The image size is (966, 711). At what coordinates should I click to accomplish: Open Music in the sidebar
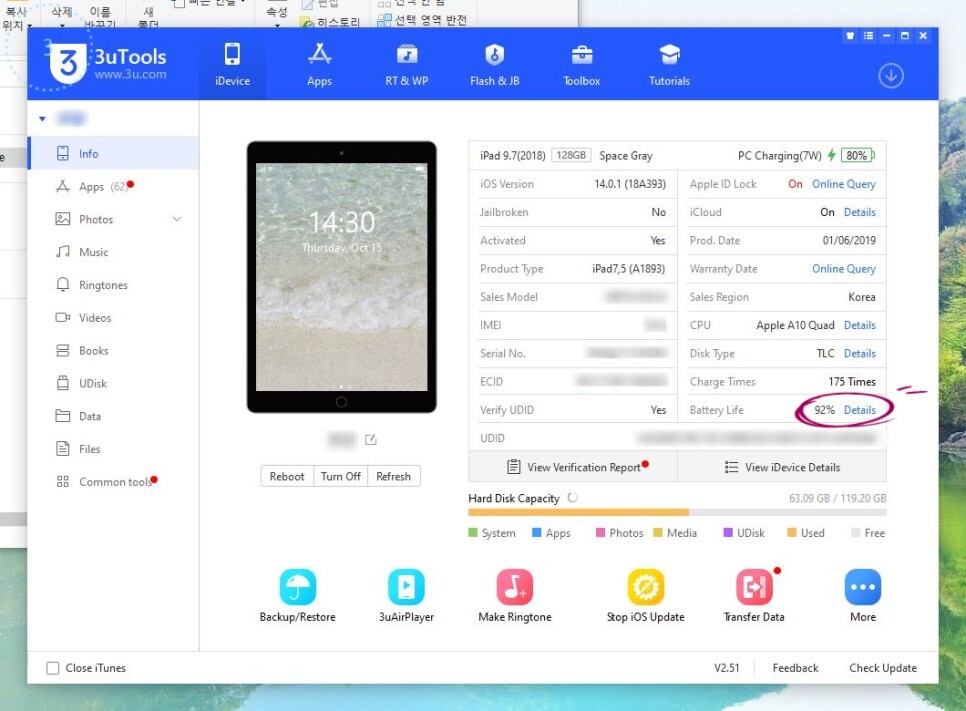(x=114, y=252)
